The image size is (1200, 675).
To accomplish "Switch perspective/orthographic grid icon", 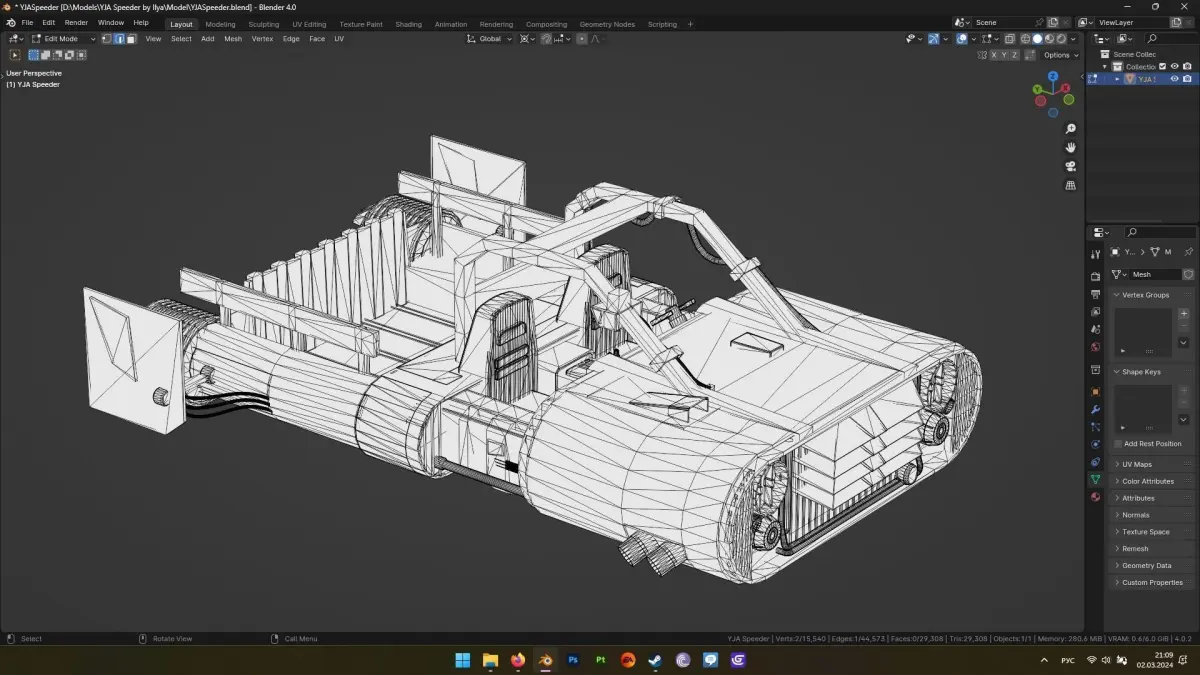I will tap(1071, 185).
